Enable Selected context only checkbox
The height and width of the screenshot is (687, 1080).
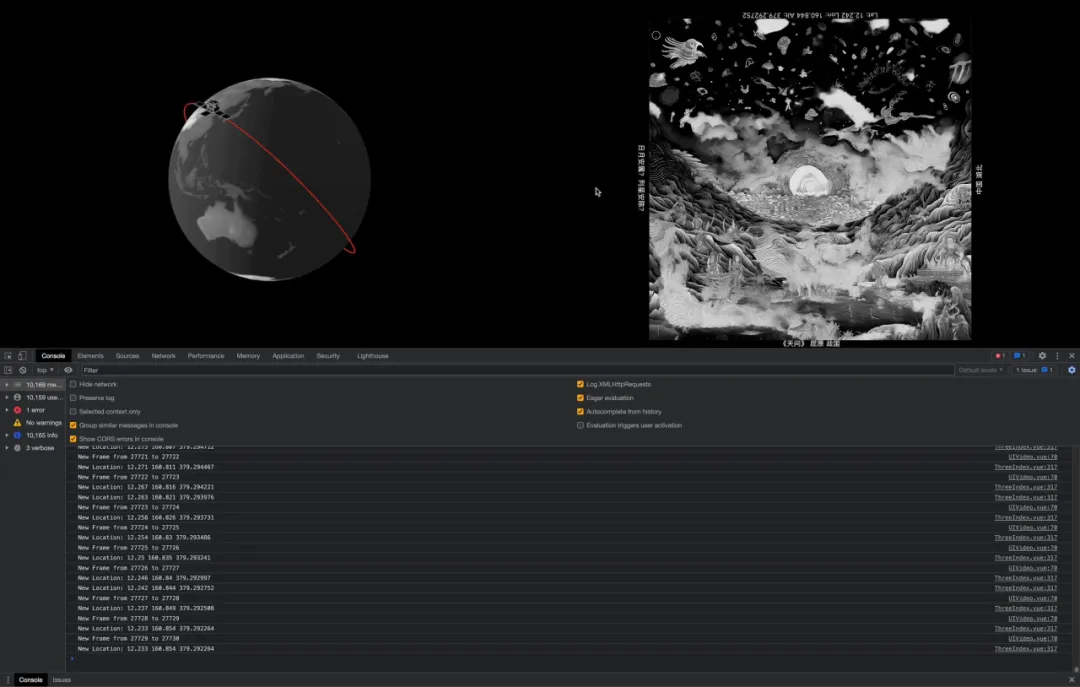(73, 411)
